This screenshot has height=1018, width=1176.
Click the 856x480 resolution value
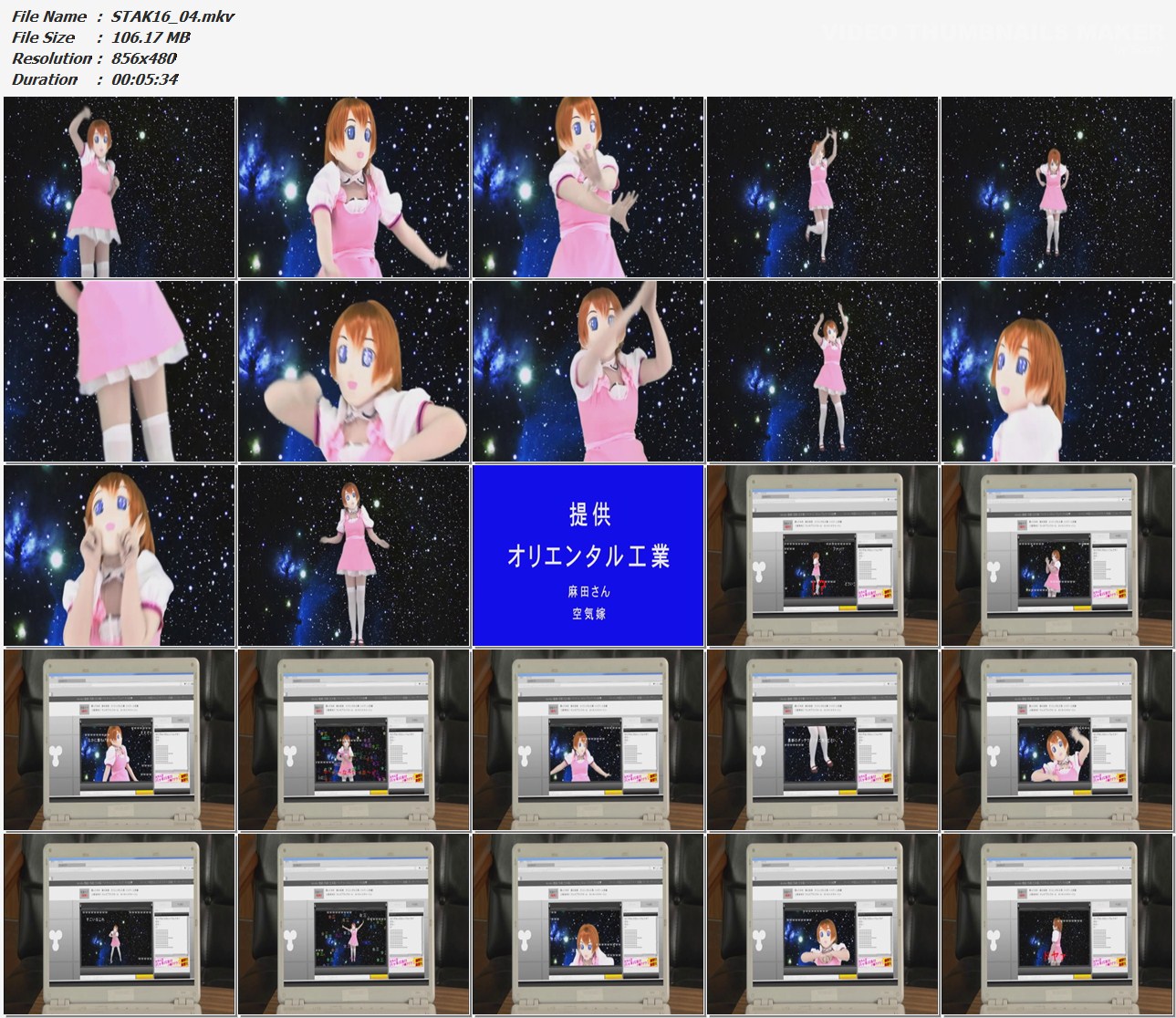point(143,58)
